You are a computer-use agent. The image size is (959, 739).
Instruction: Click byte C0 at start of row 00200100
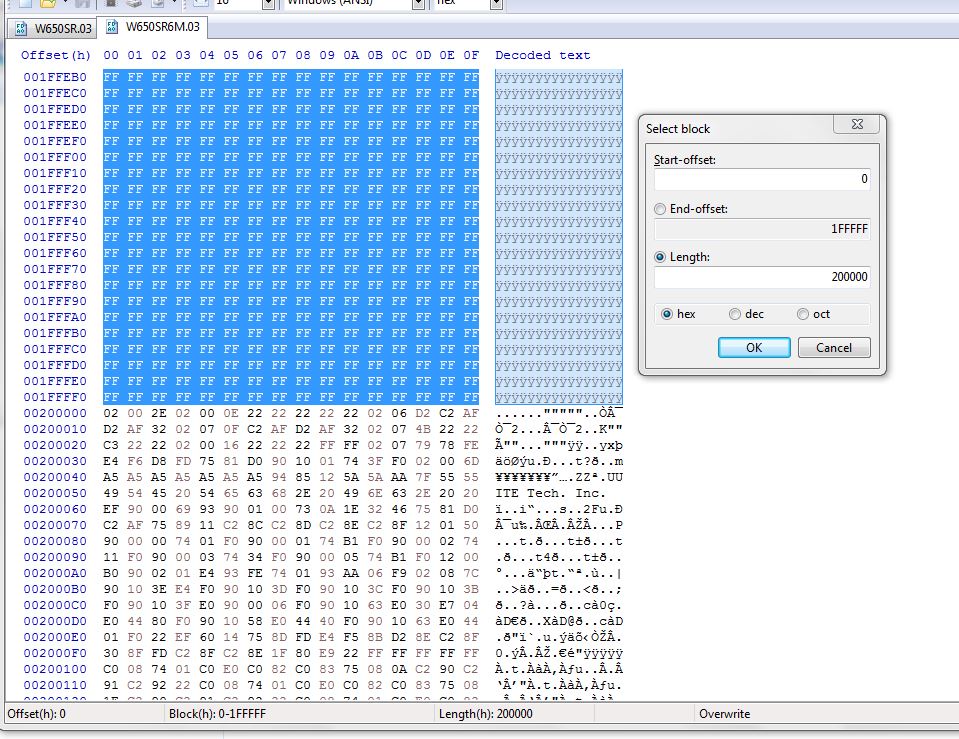[x=111, y=669]
